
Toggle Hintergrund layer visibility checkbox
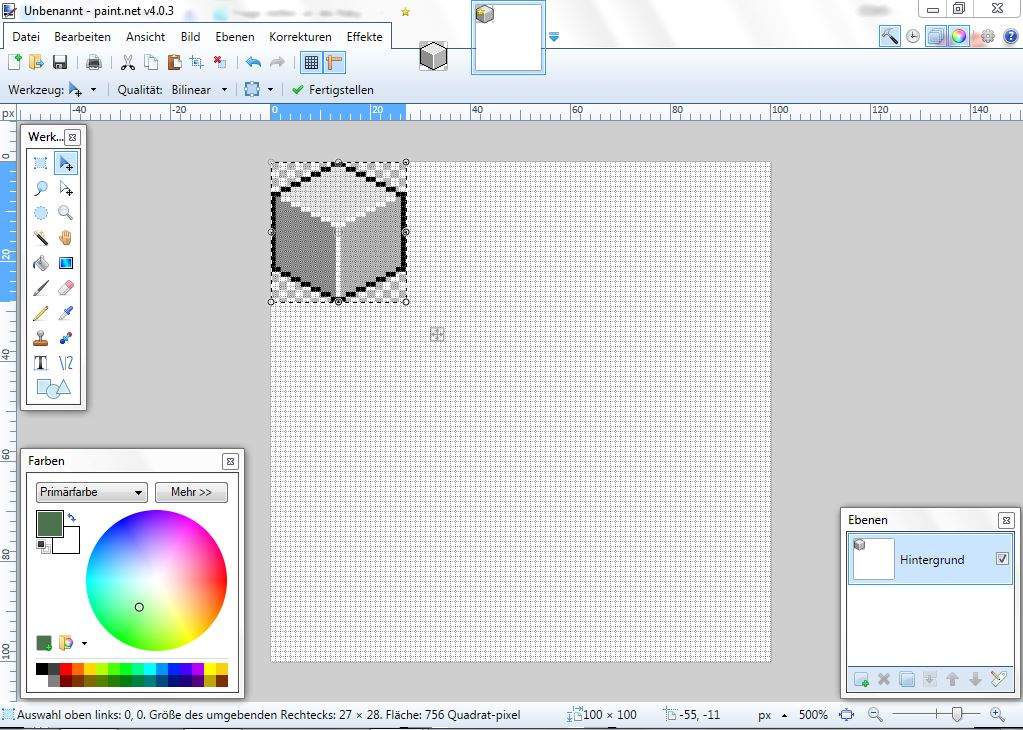click(x=1002, y=559)
